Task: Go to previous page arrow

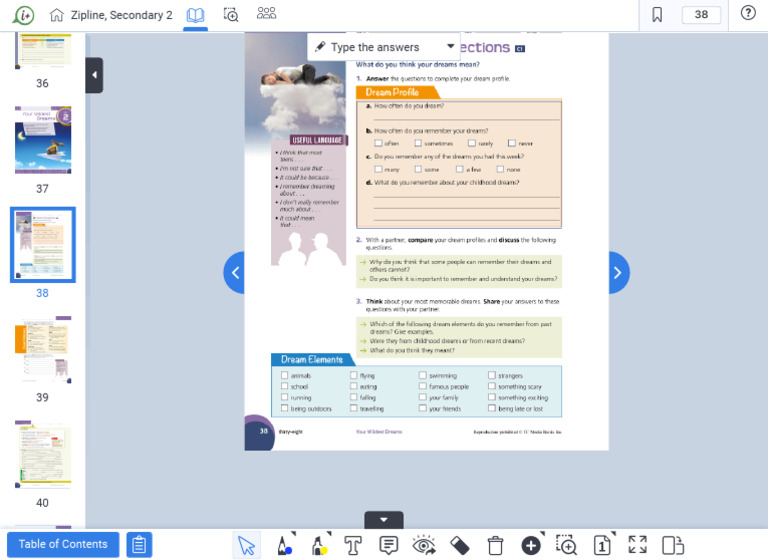Action: click(235, 272)
